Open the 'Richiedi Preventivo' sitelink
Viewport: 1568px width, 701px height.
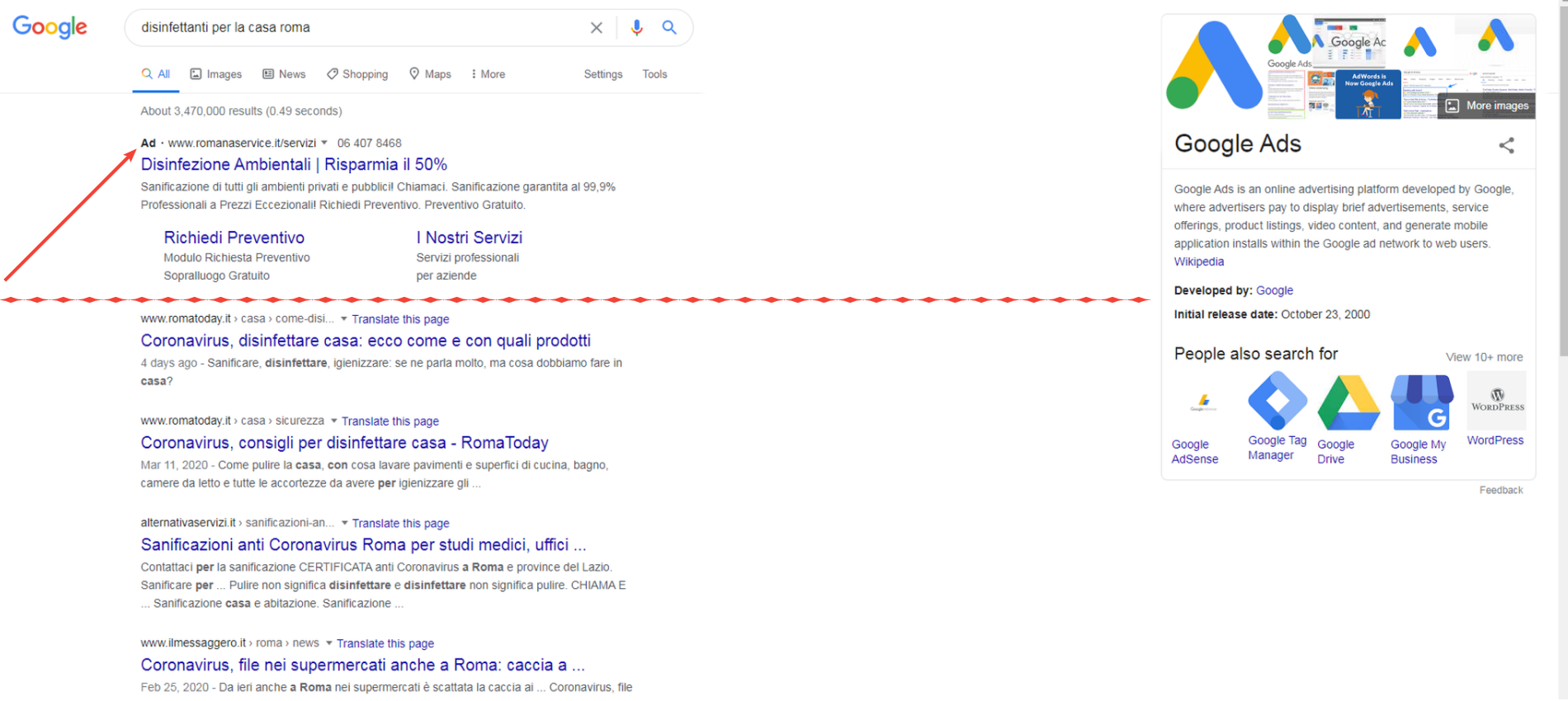coord(234,238)
